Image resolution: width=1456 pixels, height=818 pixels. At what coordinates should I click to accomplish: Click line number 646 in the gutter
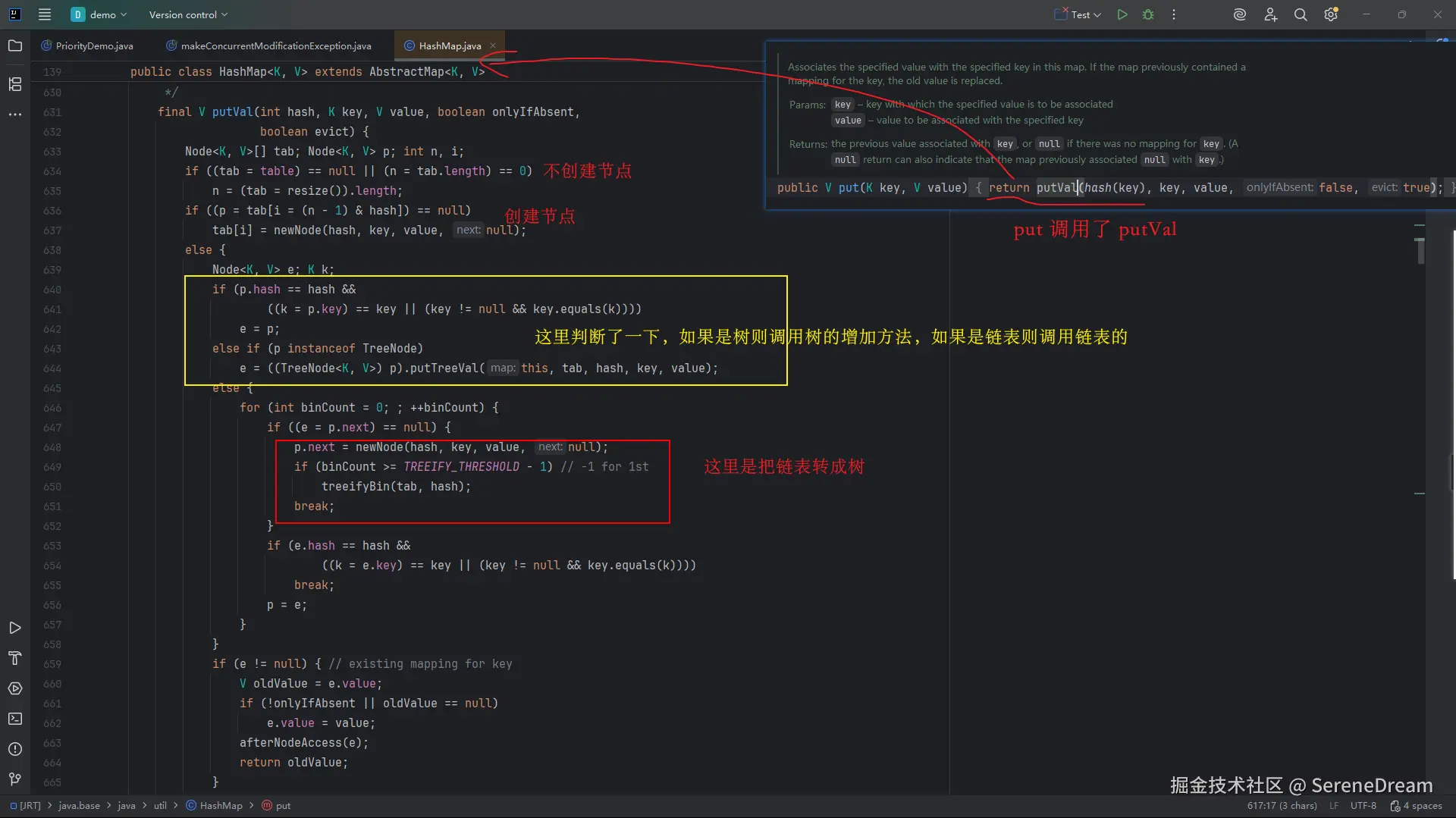click(52, 408)
